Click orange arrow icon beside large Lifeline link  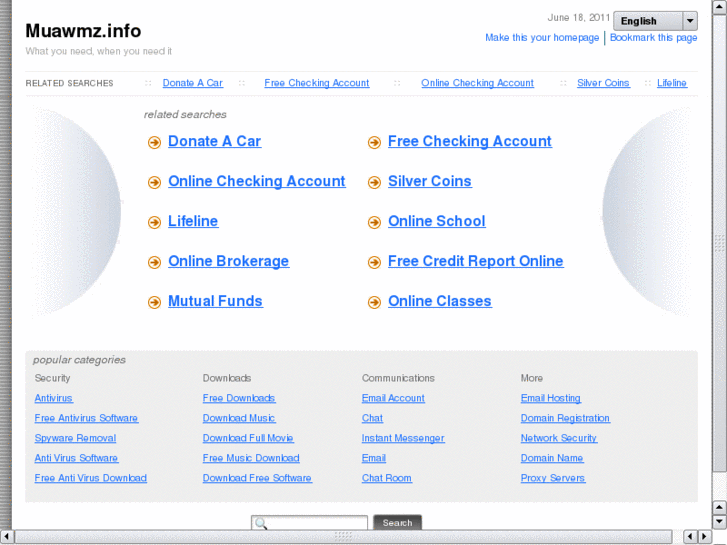pyautogui.click(x=154, y=222)
